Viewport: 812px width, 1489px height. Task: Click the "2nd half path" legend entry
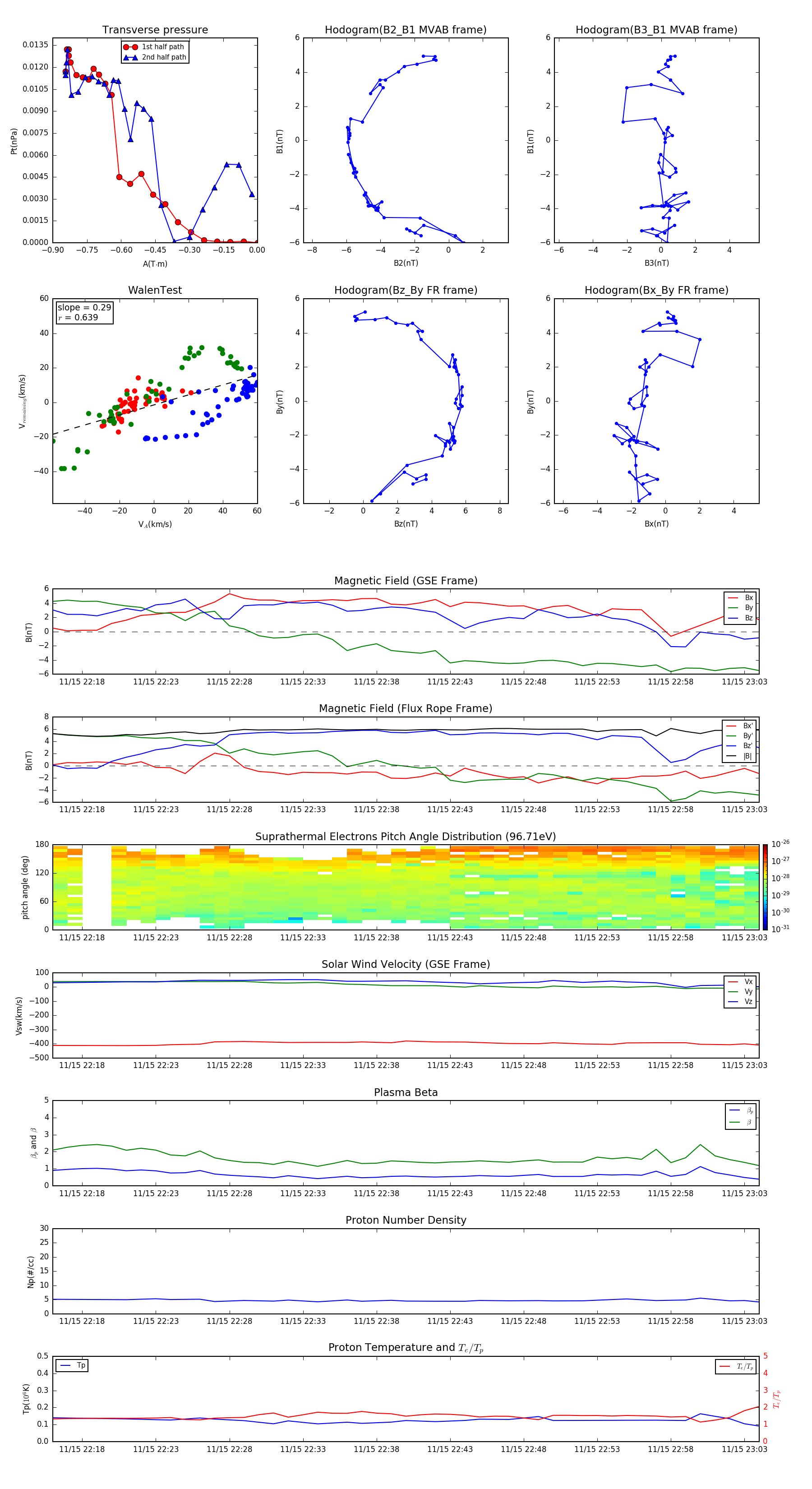click(x=156, y=57)
